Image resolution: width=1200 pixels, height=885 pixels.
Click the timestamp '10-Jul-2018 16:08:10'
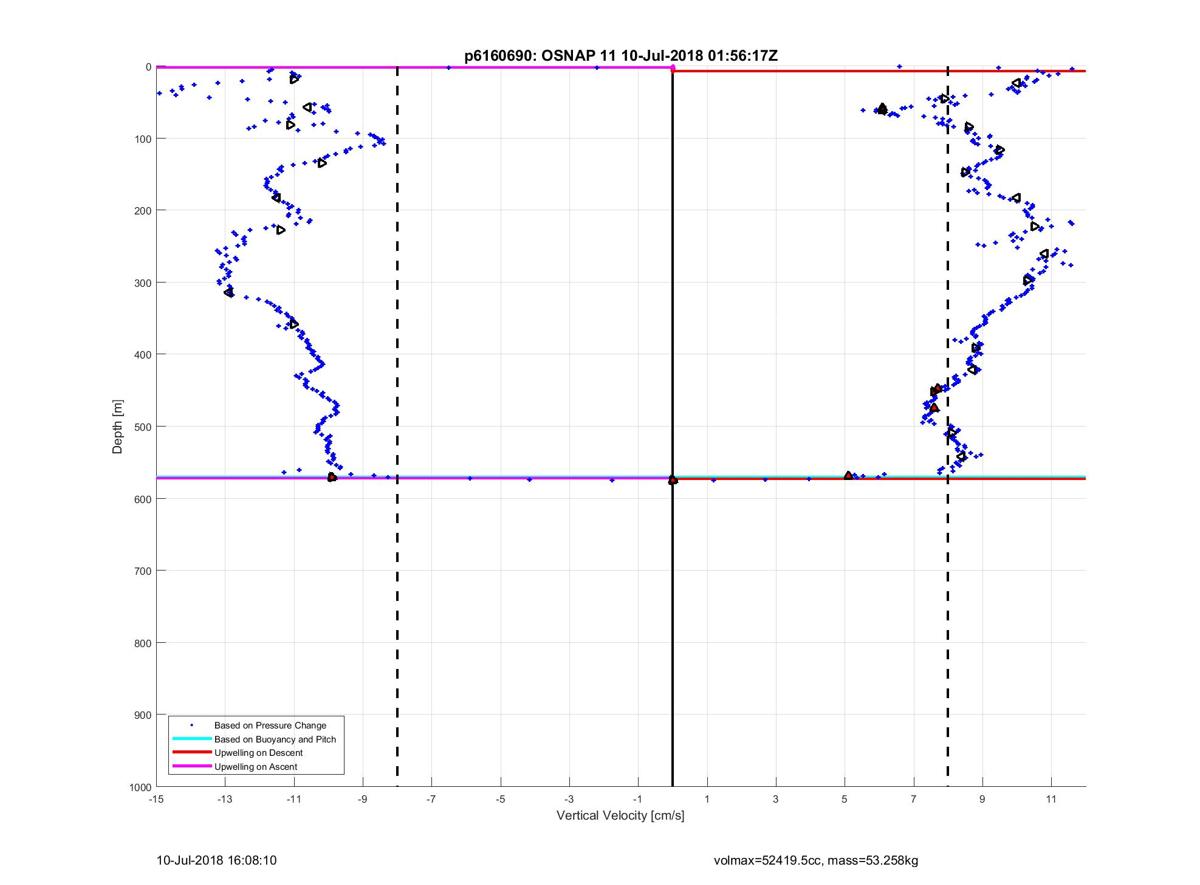(217, 859)
